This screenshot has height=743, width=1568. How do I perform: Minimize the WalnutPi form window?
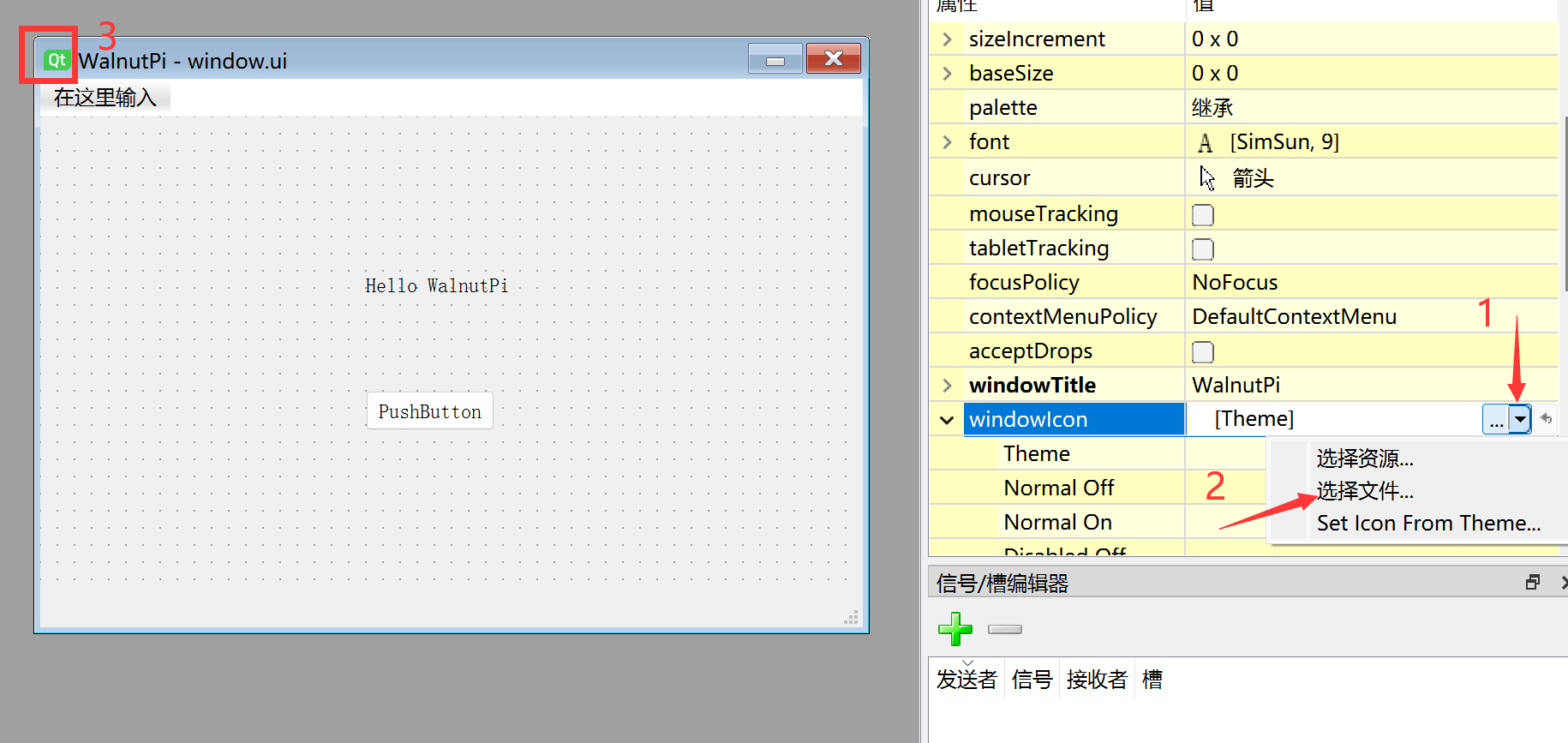775,59
